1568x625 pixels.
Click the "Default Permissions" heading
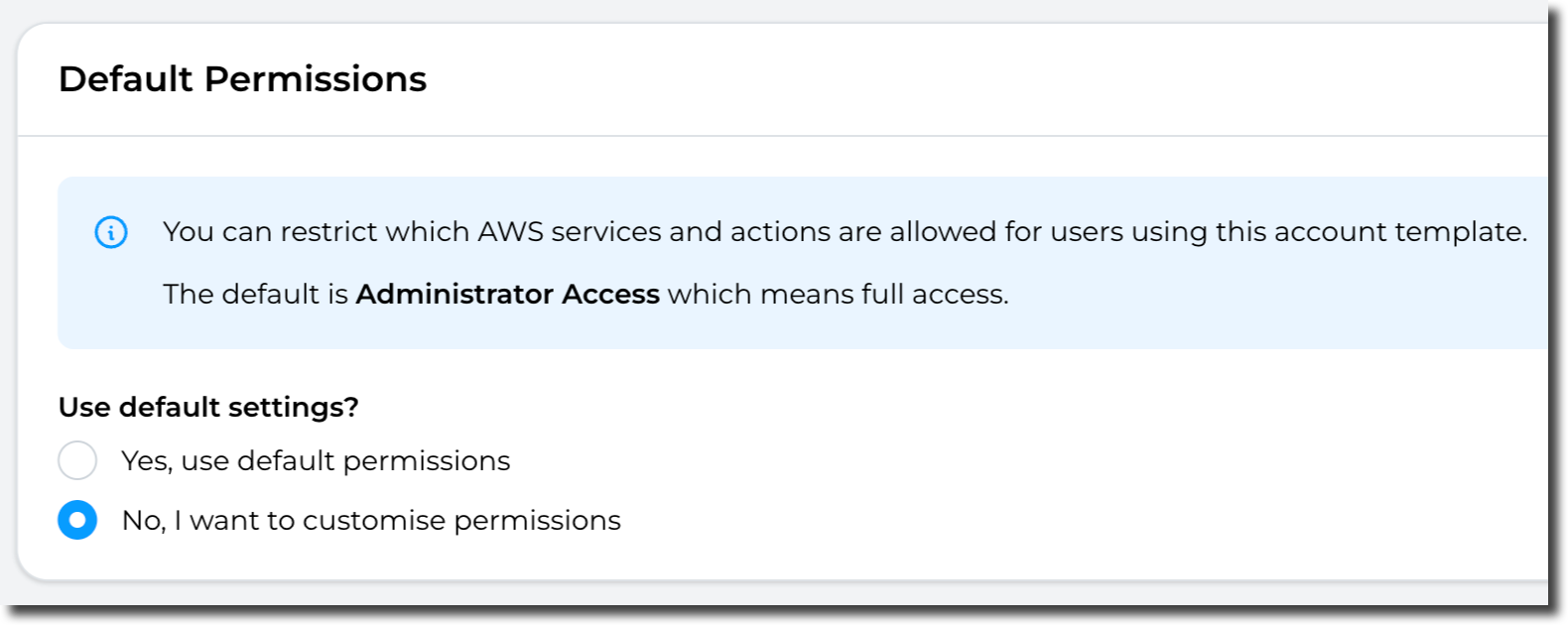point(242,79)
